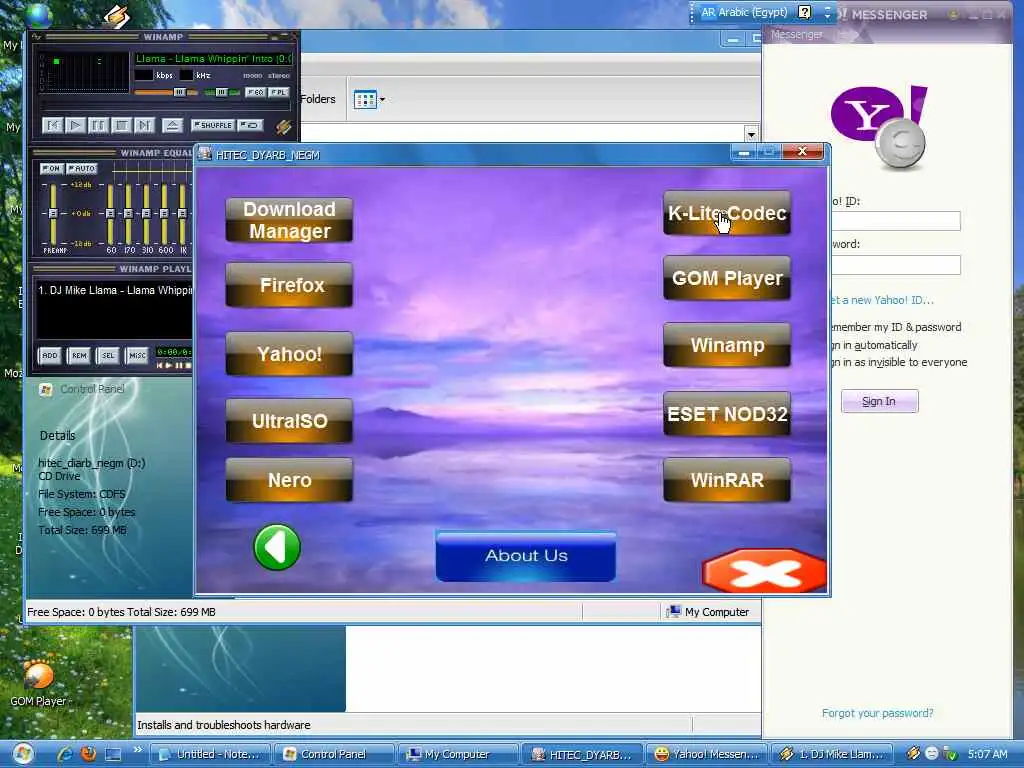The height and width of the screenshot is (768, 1024).
Task: Open file with Winamp eject button
Action: (x=172, y=125)
